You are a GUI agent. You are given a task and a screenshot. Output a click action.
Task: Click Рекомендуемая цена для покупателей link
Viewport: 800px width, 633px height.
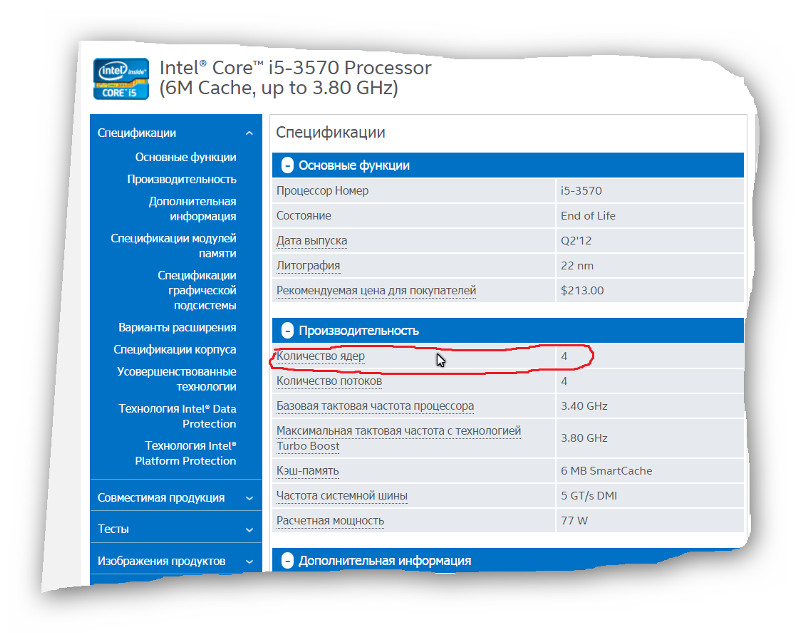[376, 291]
